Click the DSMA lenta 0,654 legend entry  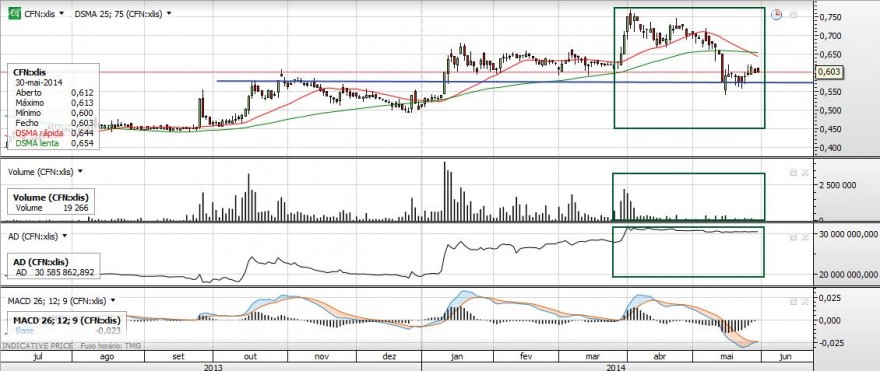click(54, 143)
